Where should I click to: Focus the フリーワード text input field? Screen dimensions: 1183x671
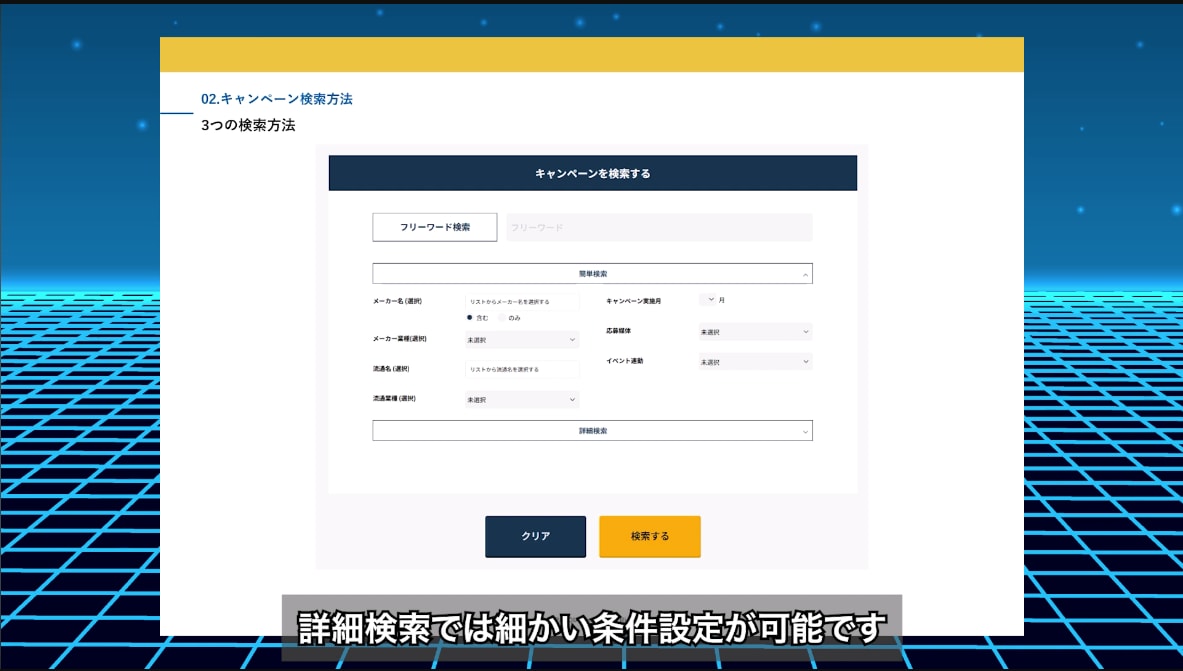point(659,227)
